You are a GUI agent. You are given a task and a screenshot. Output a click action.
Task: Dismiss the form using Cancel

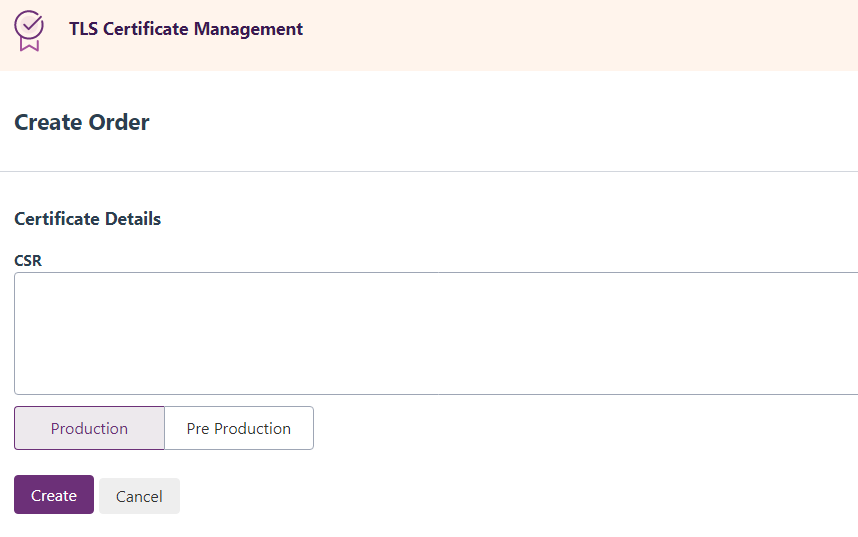(139, 496)
